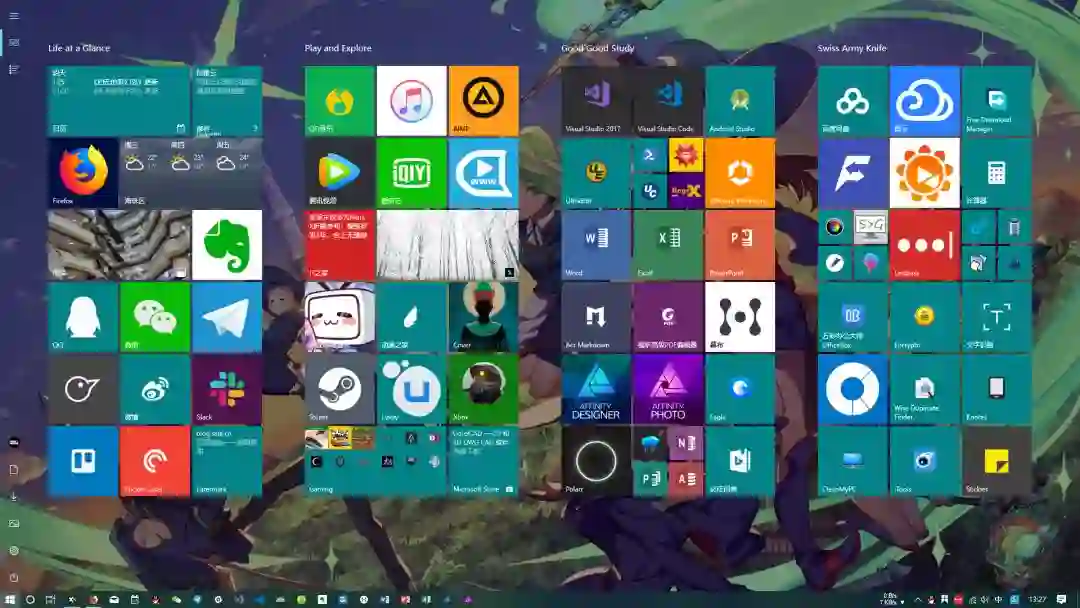Open the gaming tile folder

click(x=375, y=461)
